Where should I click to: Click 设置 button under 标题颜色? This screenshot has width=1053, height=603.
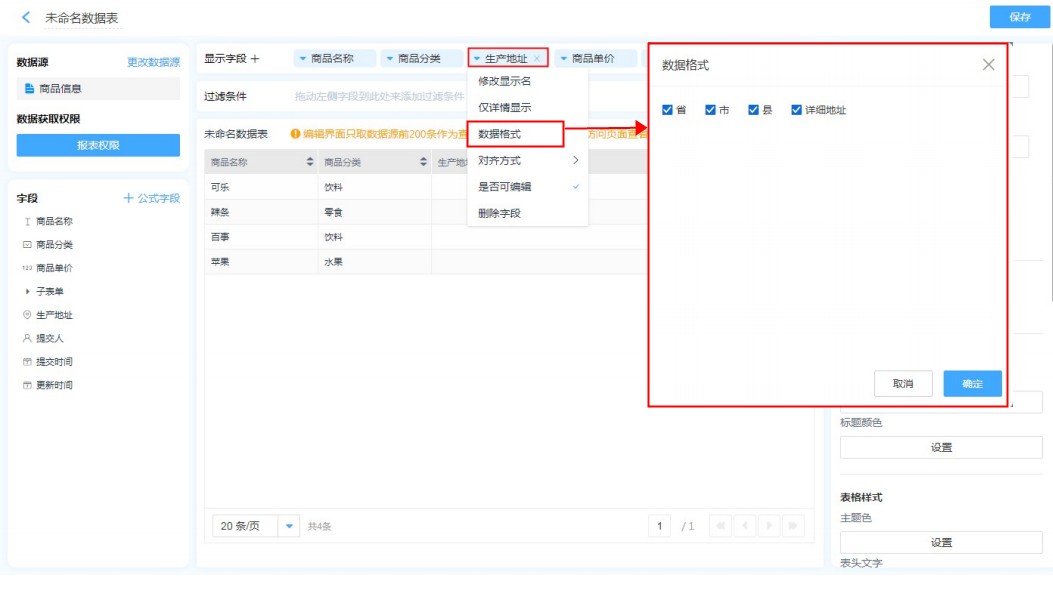(x=940, y=448)
